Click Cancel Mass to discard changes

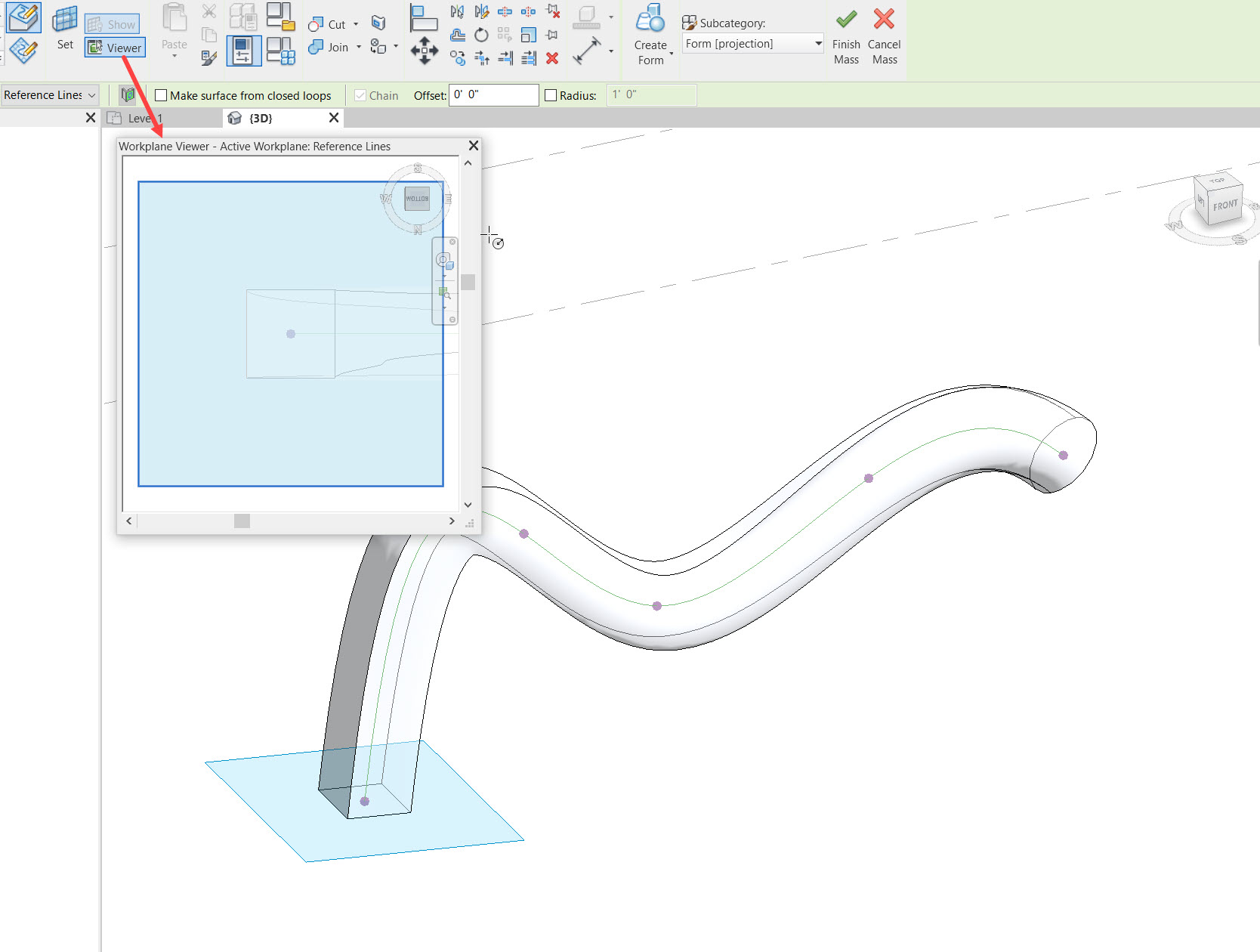coord(884,34)
